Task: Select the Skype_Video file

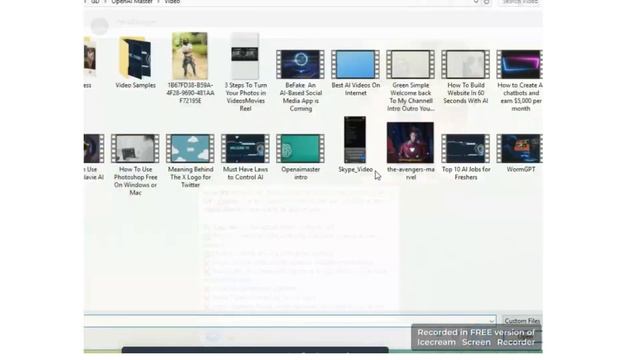Action: coord(356,144)
